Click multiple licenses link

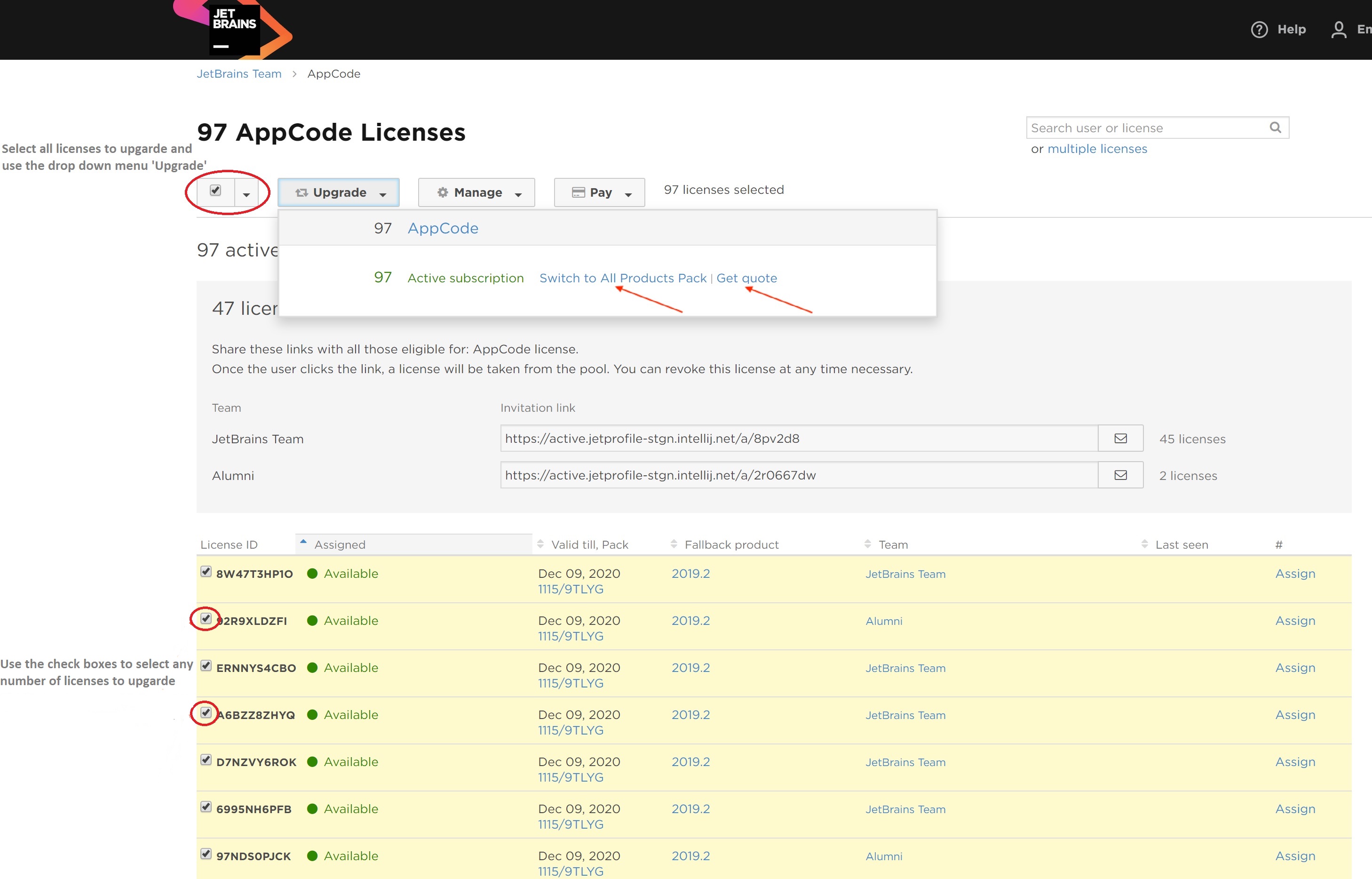pyautogui.click(x=1097, y=148)
